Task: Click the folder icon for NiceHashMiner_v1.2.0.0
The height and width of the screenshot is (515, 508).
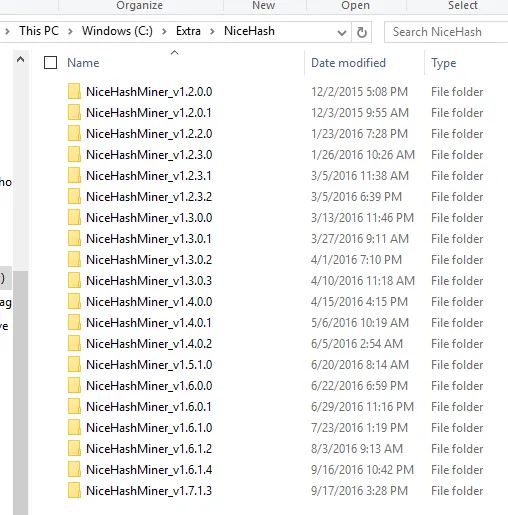Action: pyautogui.click(x=74, y=91)
